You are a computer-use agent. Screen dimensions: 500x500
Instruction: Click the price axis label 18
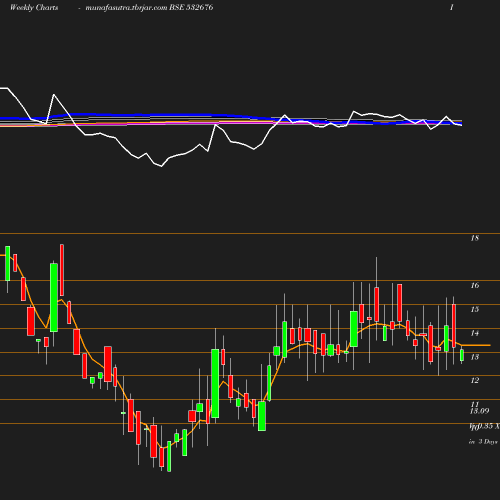click(475, 238)
